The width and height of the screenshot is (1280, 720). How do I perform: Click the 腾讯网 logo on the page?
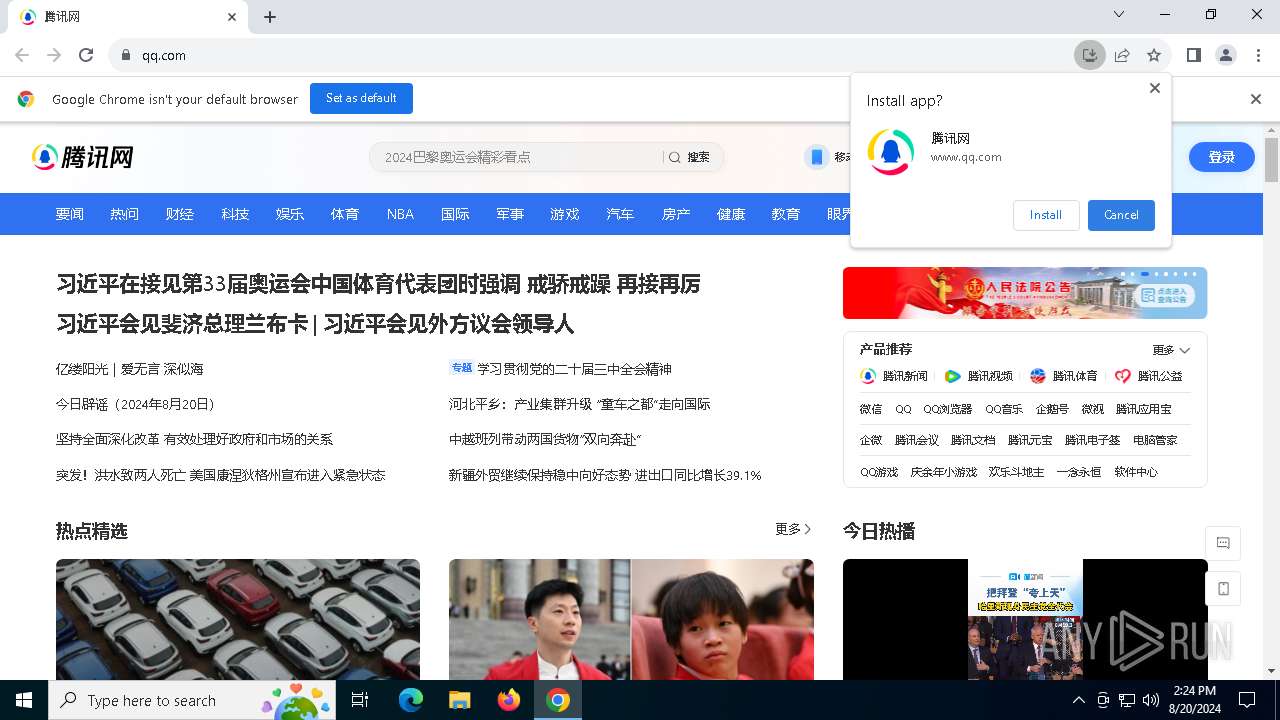(83, 157)
